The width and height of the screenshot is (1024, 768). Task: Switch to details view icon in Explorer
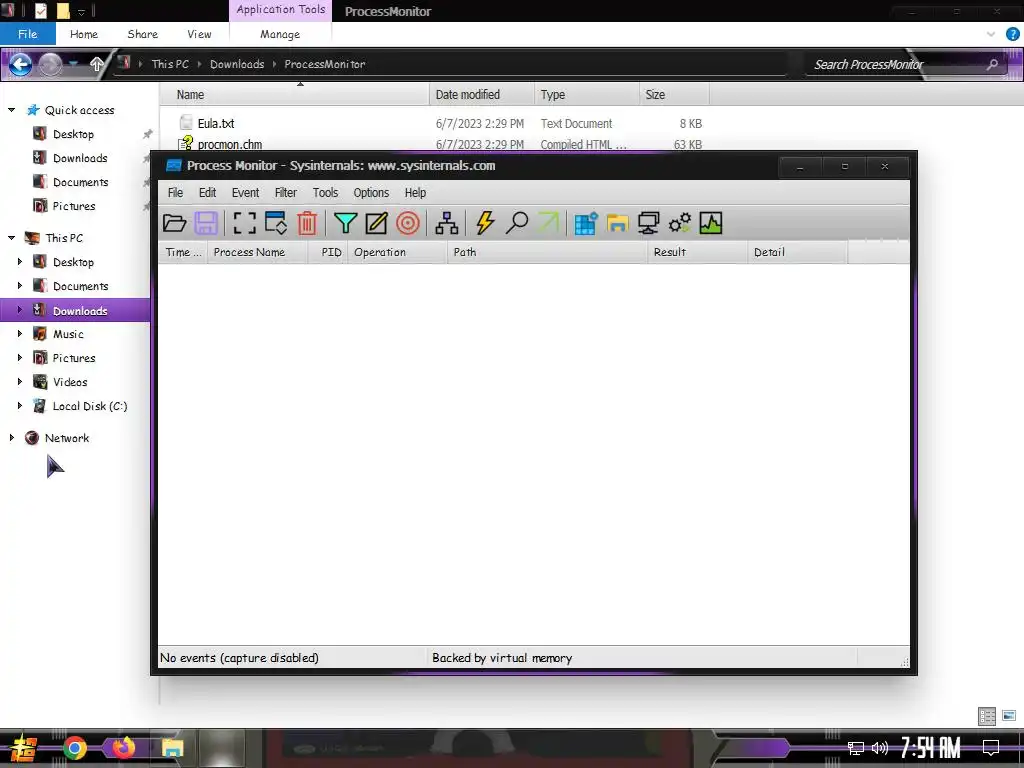[987, 716]
